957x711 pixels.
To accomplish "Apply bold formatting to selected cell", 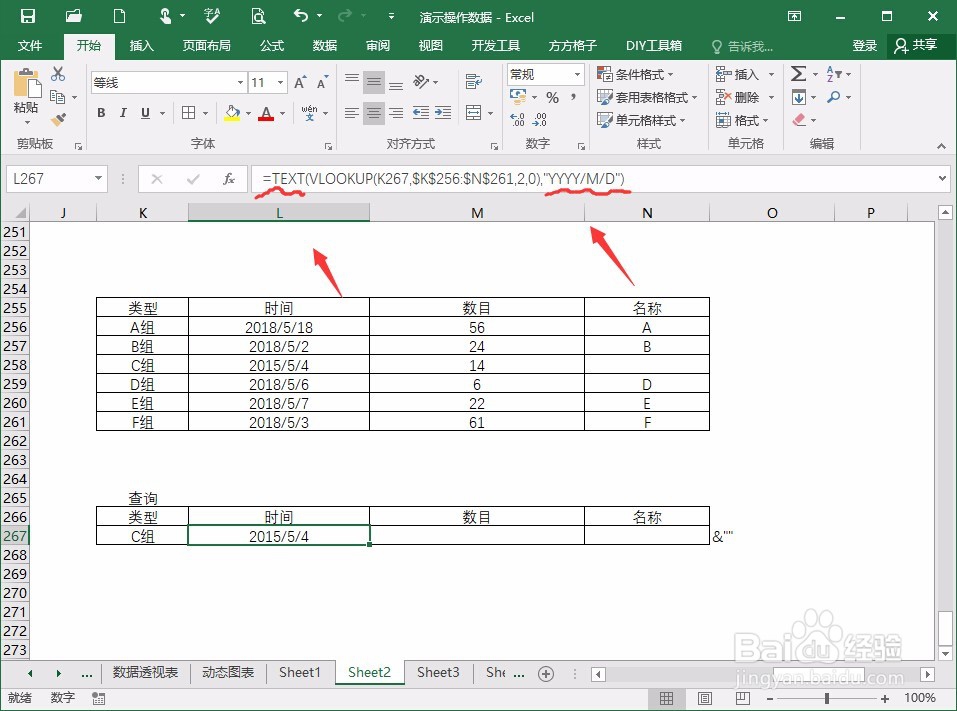I will point(100,113).
